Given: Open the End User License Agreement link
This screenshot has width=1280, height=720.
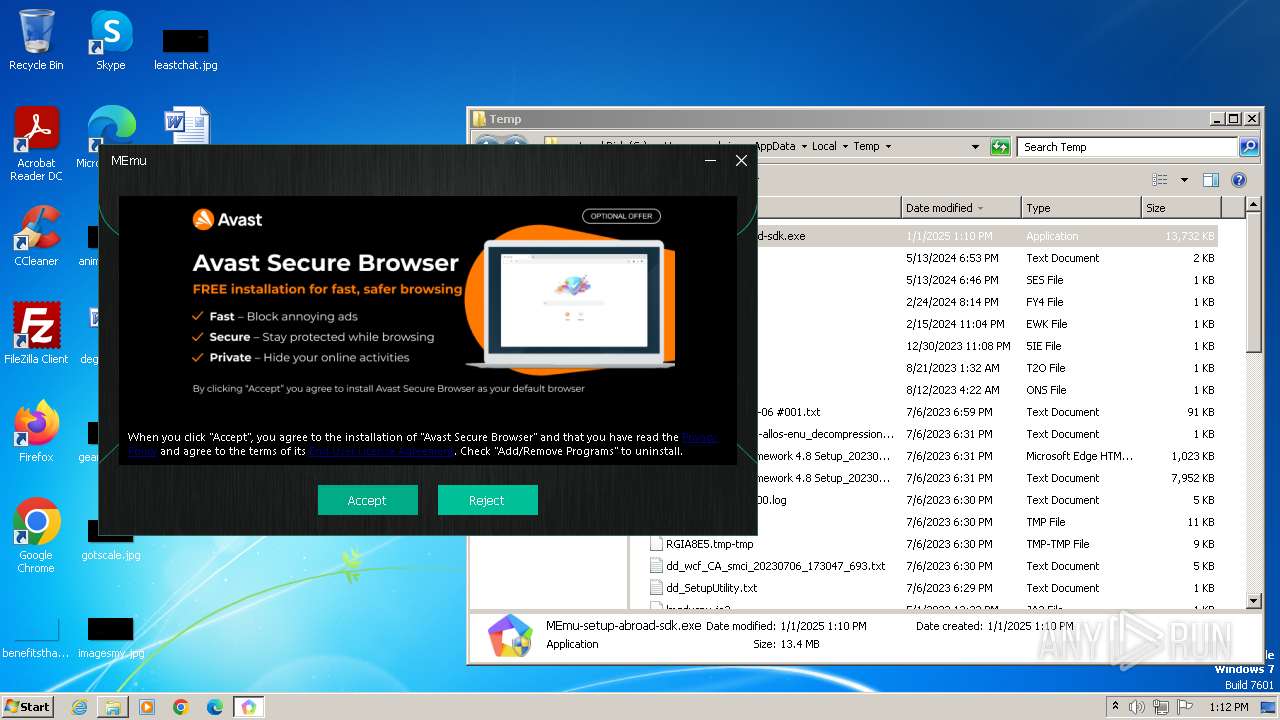Looking at the screenshot, I should coord(381,451).
